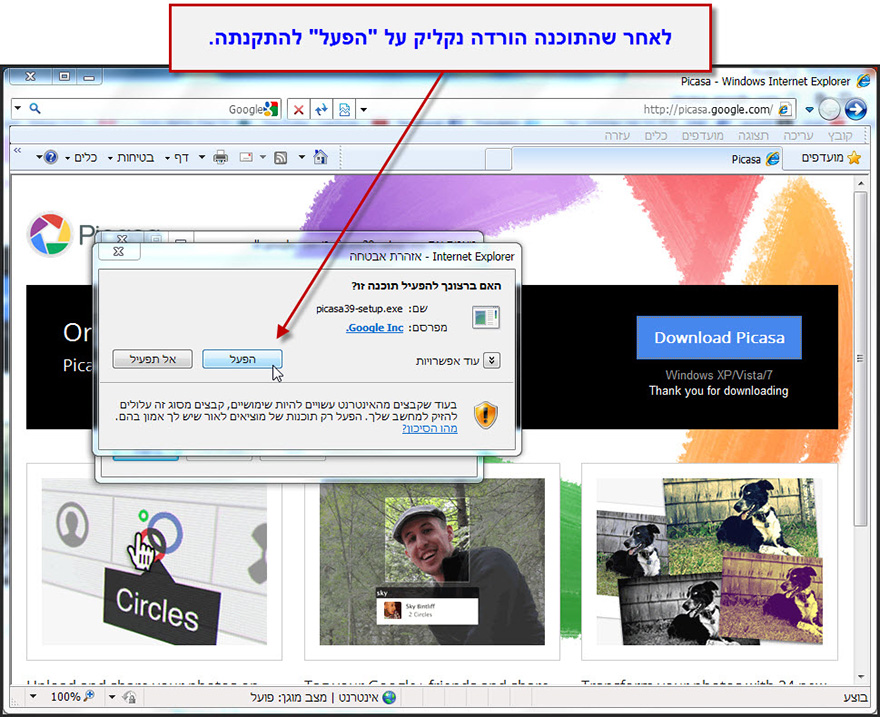
Task: Open the search provider dropdown arrow
Action: pyautogui.click(x=18, y=108)
